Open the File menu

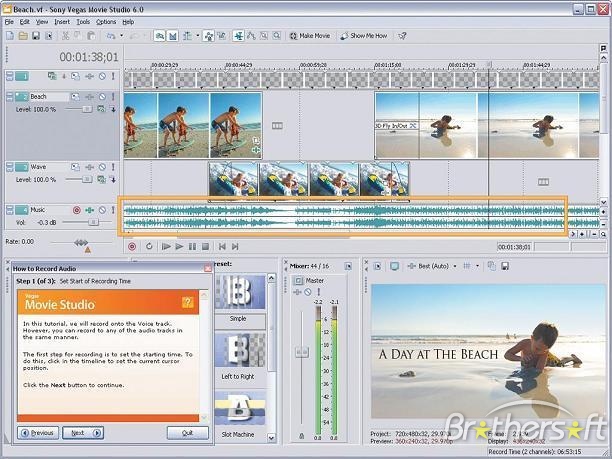tap(9, 22)
